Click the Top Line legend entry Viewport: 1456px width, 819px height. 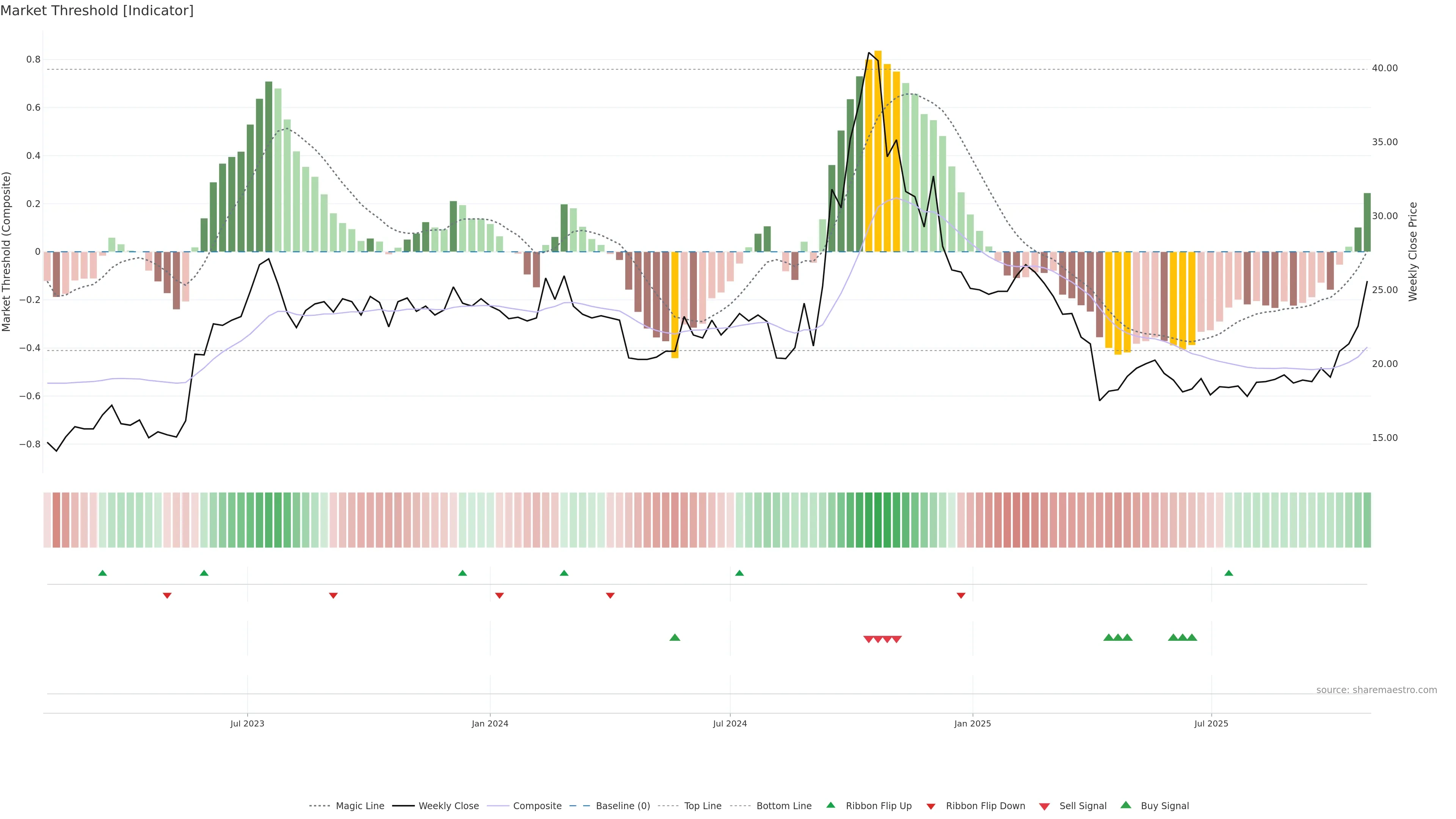click(703, 806)
